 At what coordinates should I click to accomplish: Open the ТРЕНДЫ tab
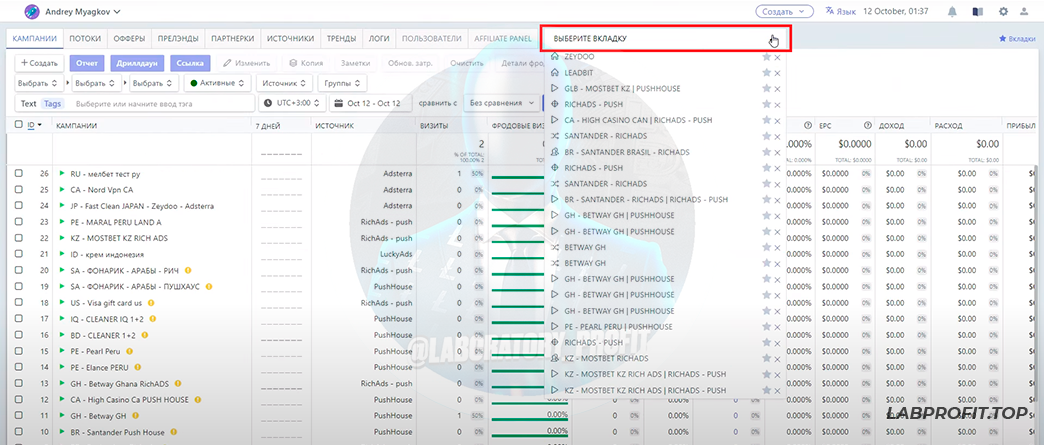[x=341, y=39]
